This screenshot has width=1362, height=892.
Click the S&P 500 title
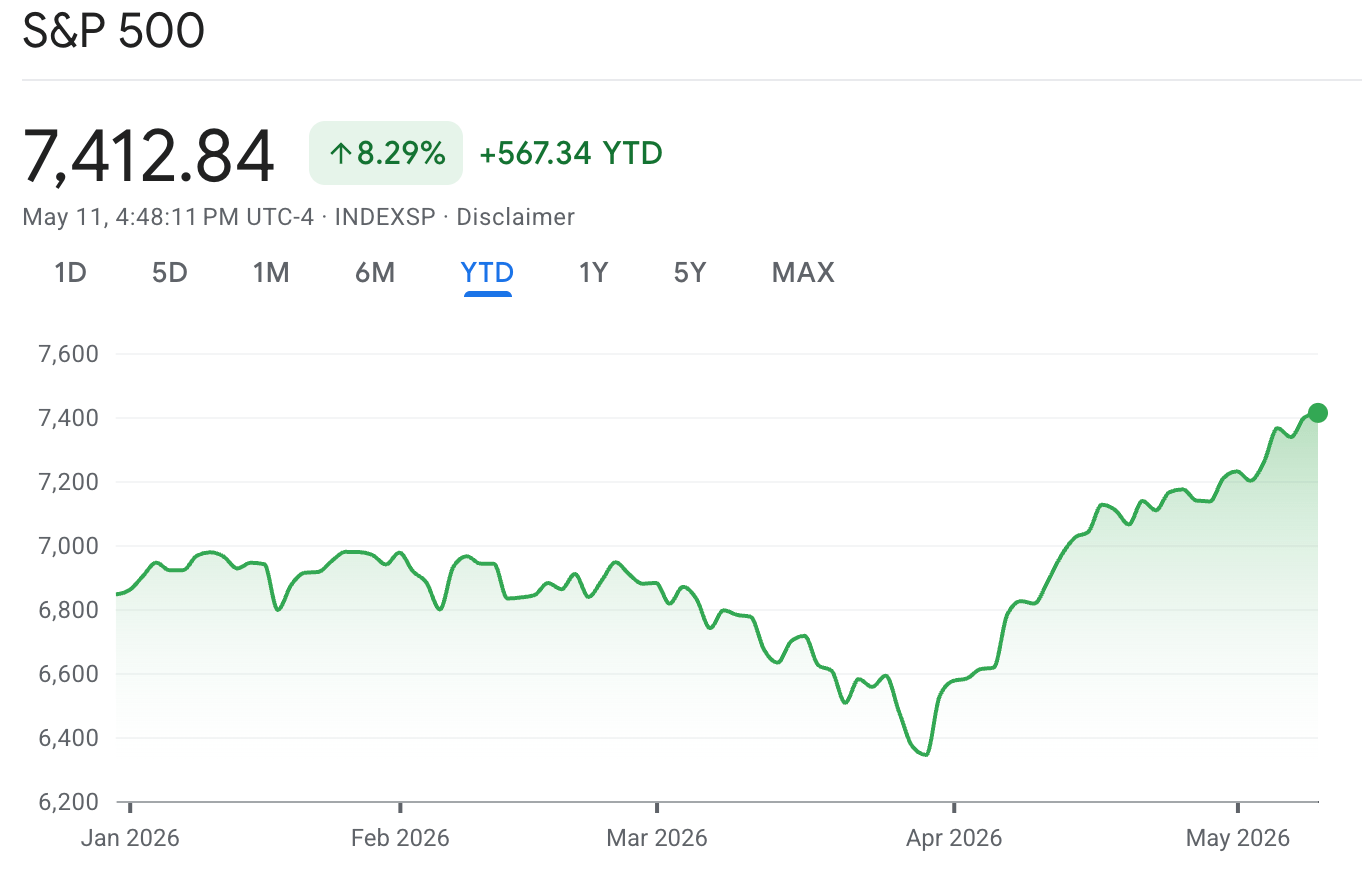tap(114, 31)
